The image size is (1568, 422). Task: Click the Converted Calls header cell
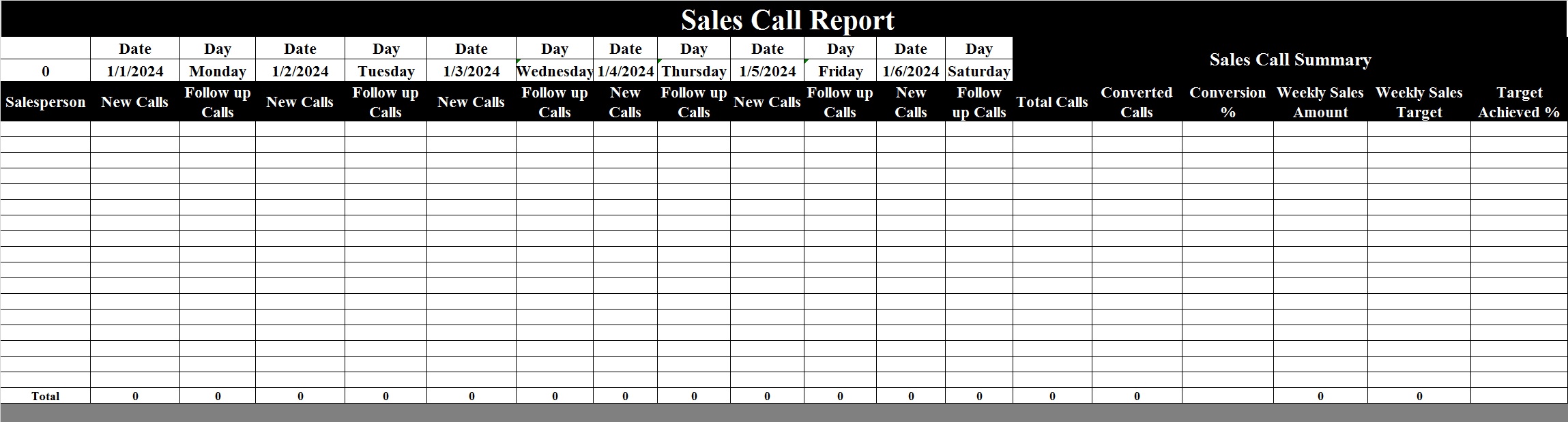1137,102
